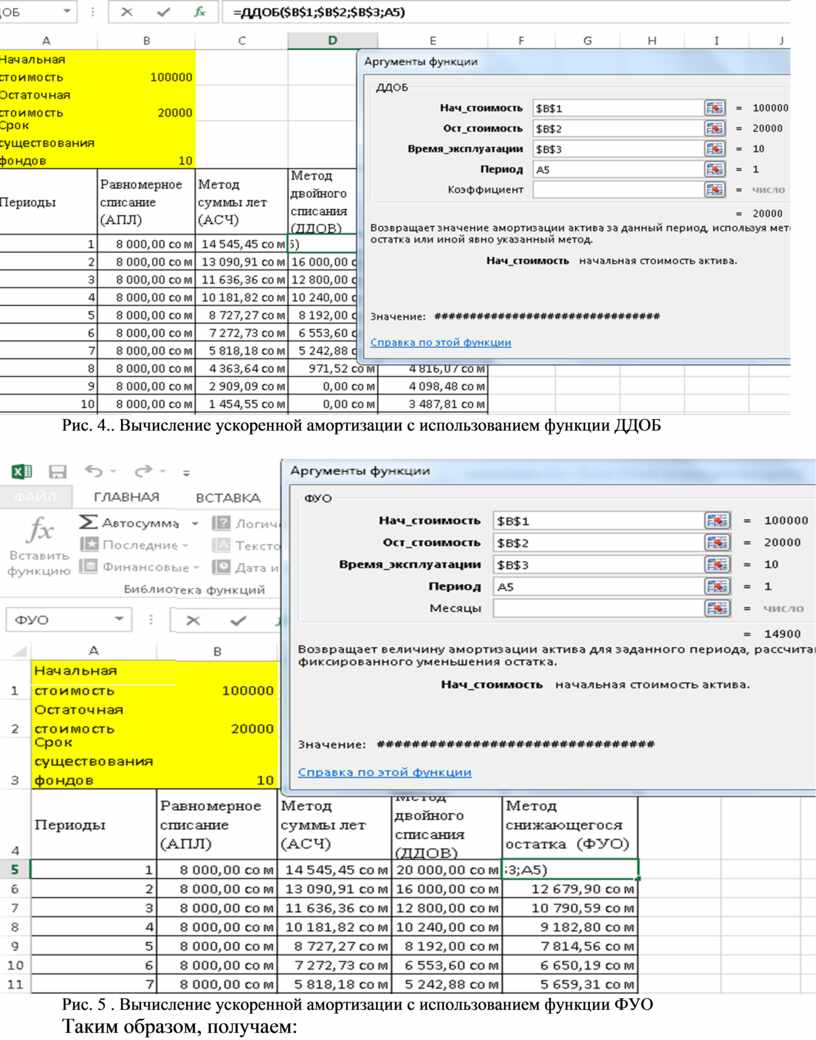This screenshot has height=1040, width=816.
Task: Select cell with 971,52 сом
Action: point(332,368)
